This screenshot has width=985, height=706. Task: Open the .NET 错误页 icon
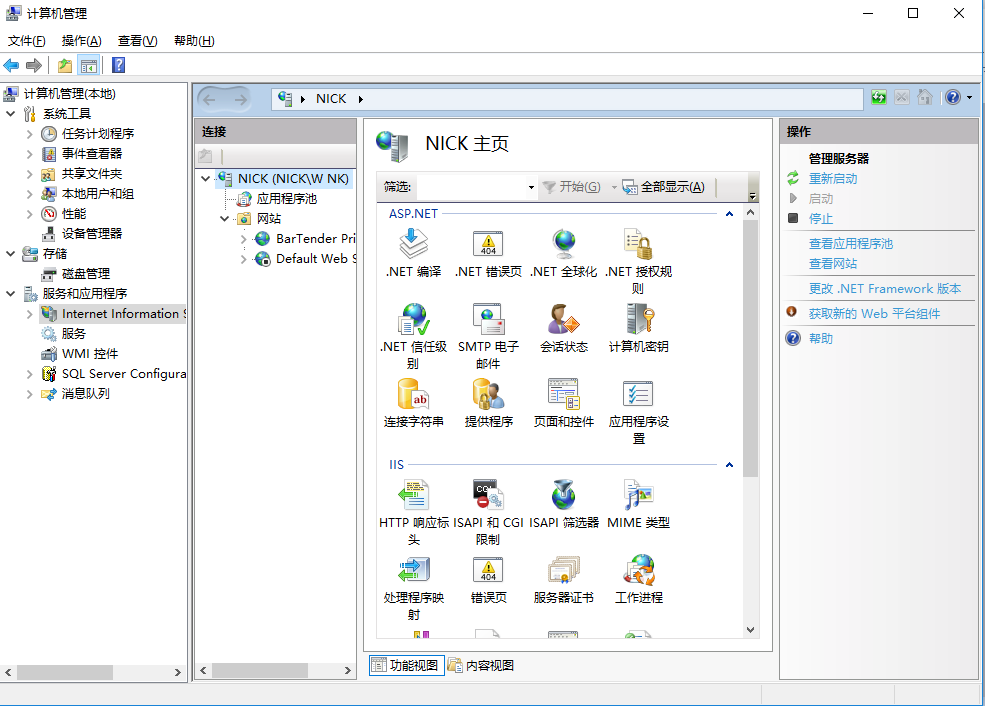pyautogui.click(x=488, y=245)
